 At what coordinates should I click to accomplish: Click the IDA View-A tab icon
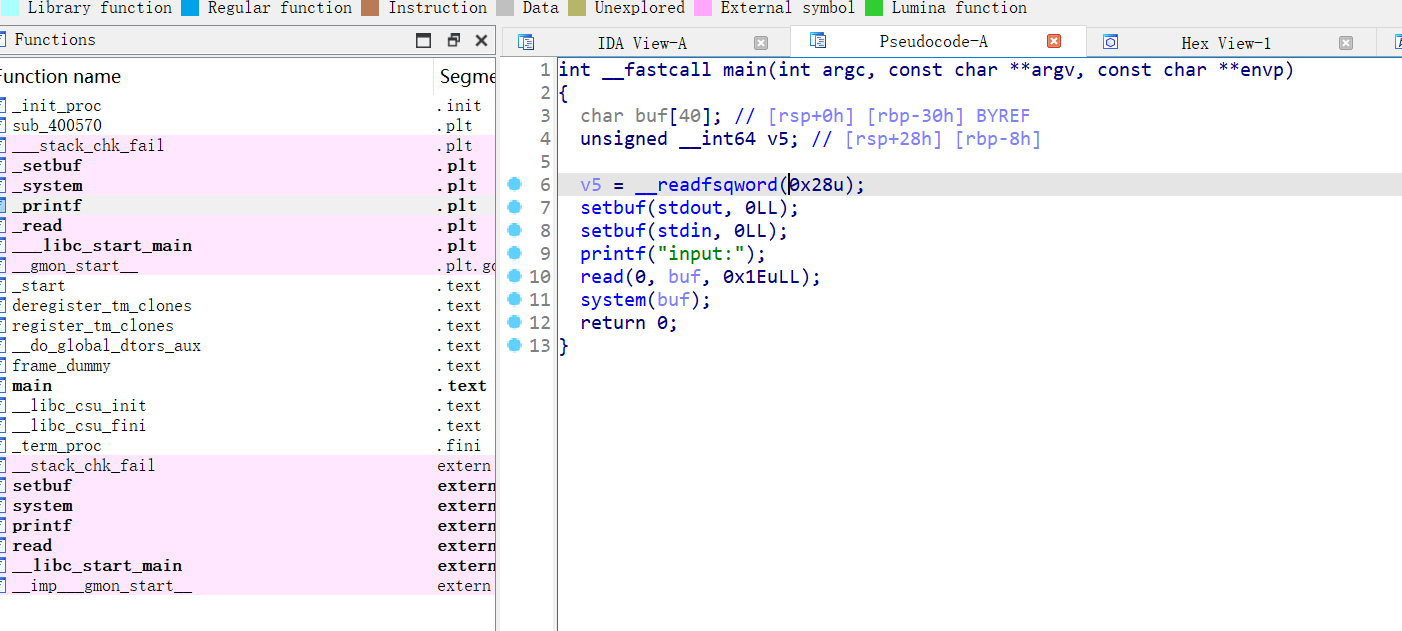(526, 43)
